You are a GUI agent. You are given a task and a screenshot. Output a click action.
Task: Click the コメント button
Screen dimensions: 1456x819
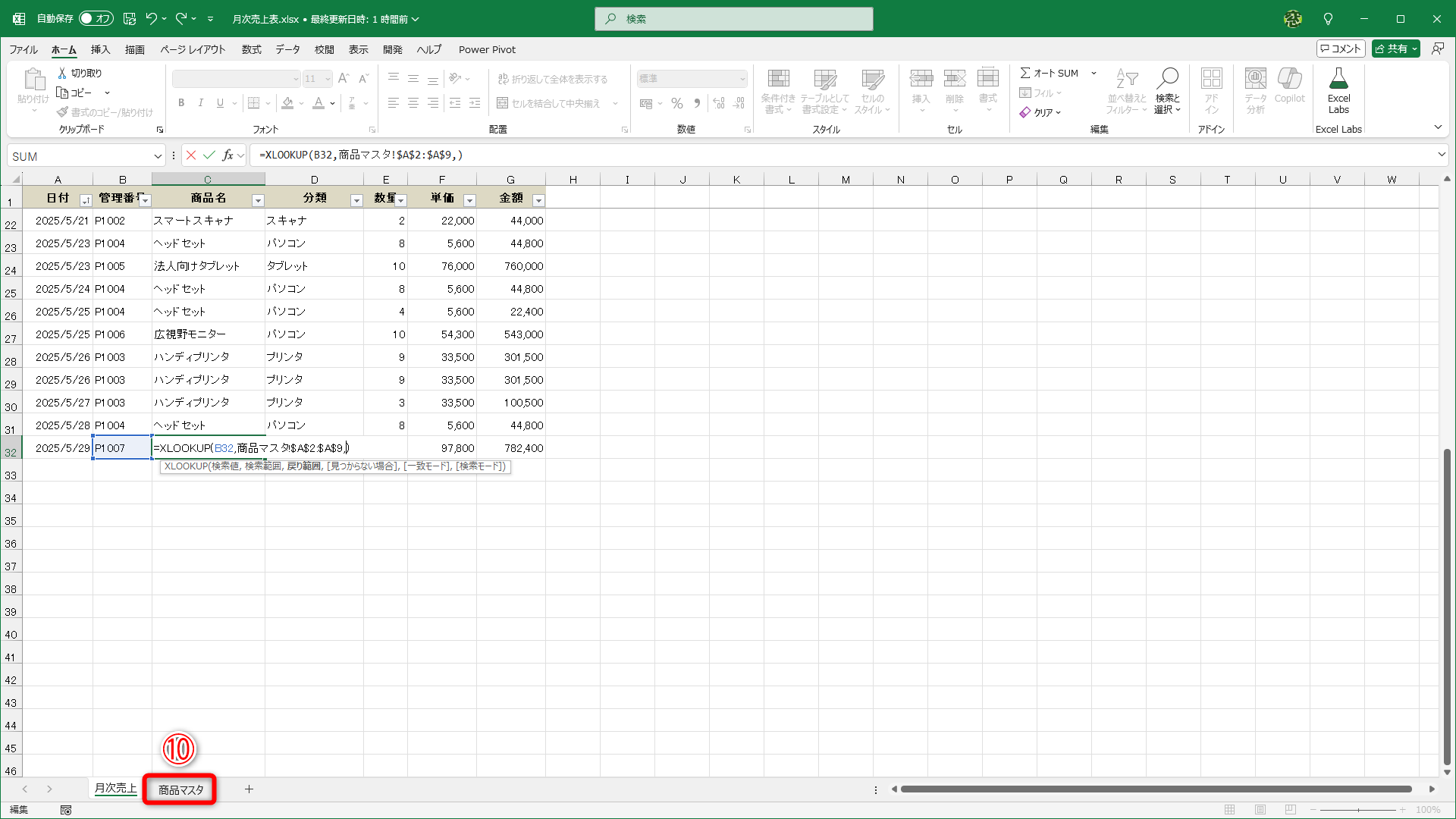1340,49
